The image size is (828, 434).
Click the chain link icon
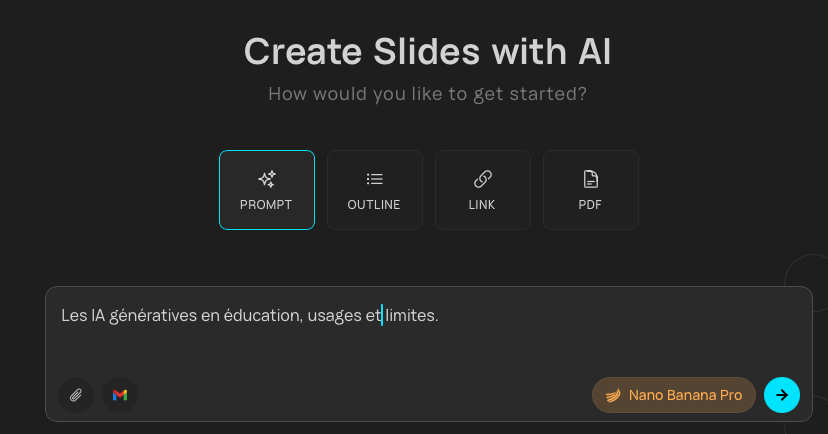click(482, 179)
